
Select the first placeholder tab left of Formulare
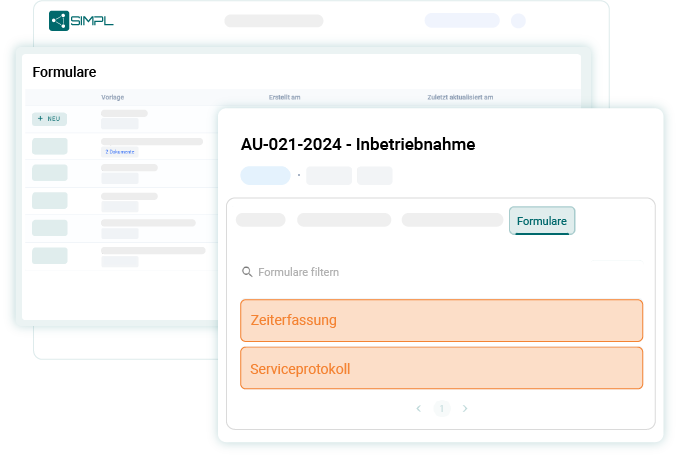tap(261, 220)
